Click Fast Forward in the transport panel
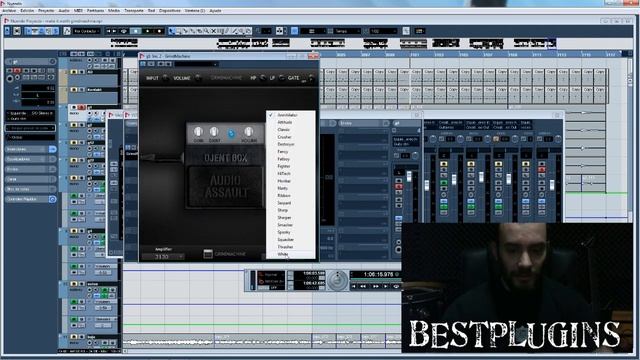The height and width of the screenshot is (360, 640). [x=375, y=287]
